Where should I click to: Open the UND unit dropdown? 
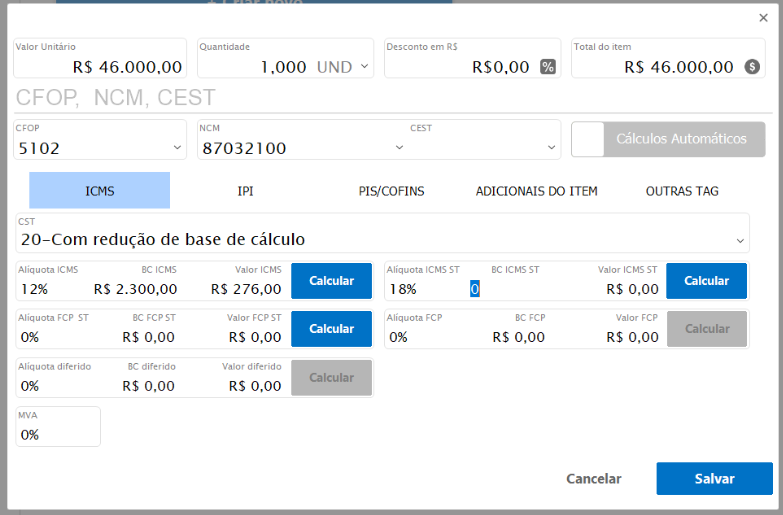(364, 67)
